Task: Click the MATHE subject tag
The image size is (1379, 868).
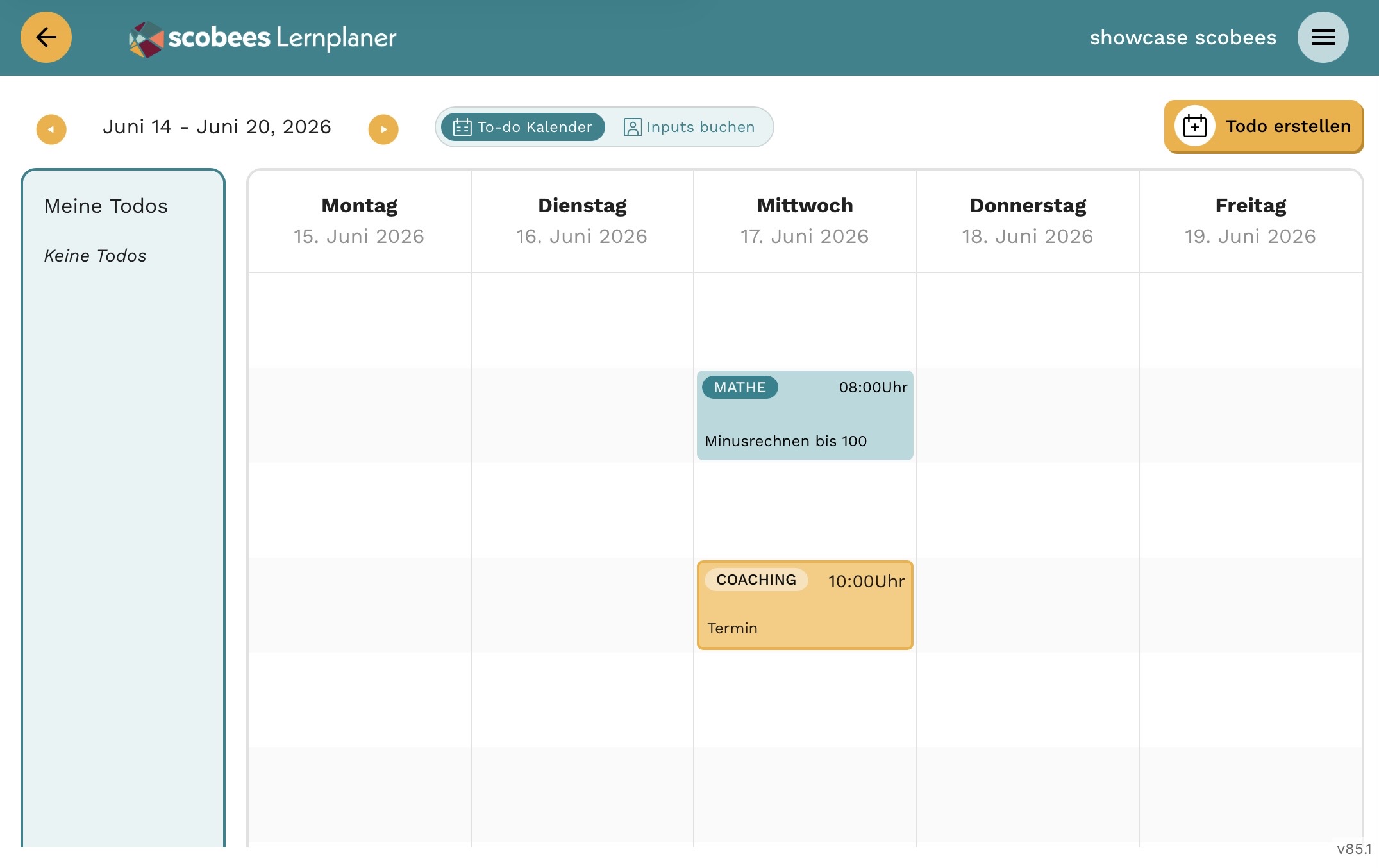Action: (740, 387)
